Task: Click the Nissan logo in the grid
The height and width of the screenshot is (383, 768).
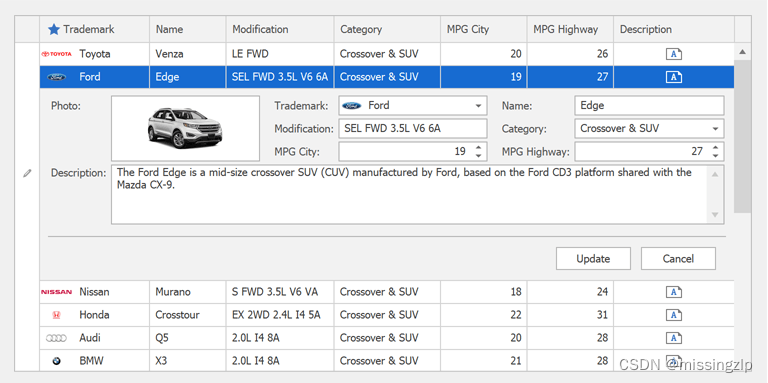Action: click(x=56, y=292)
